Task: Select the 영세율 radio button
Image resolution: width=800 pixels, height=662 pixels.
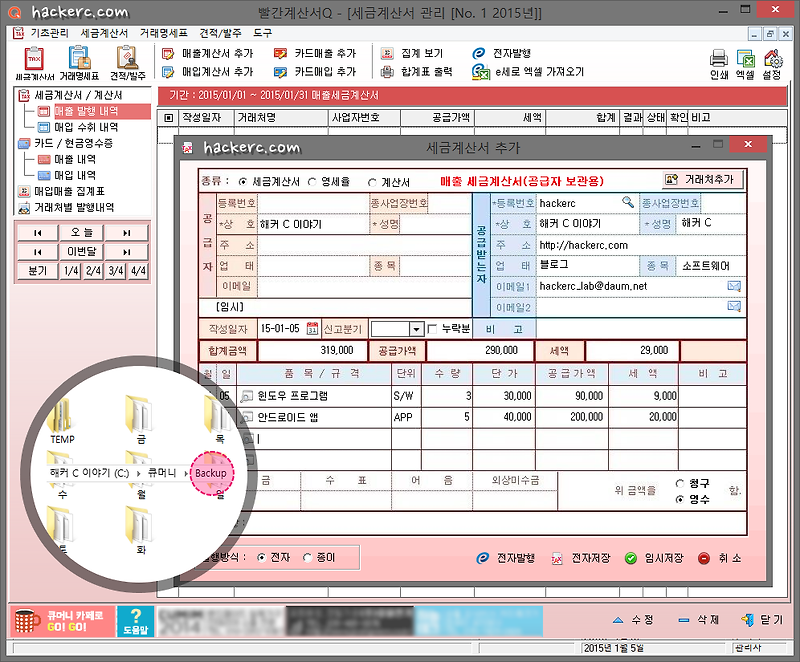Action: tap(312, 182)
